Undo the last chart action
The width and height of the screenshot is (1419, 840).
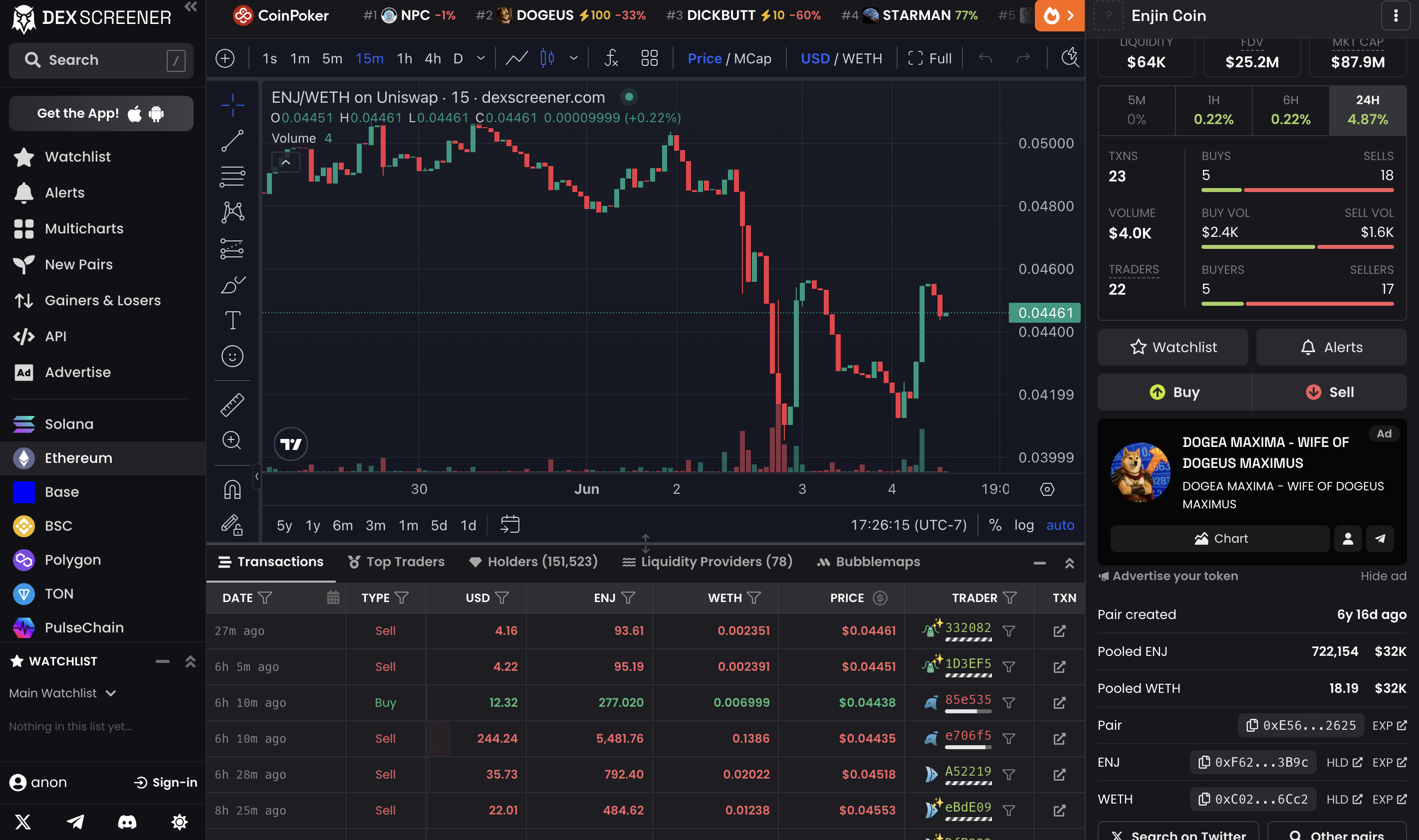985,58
